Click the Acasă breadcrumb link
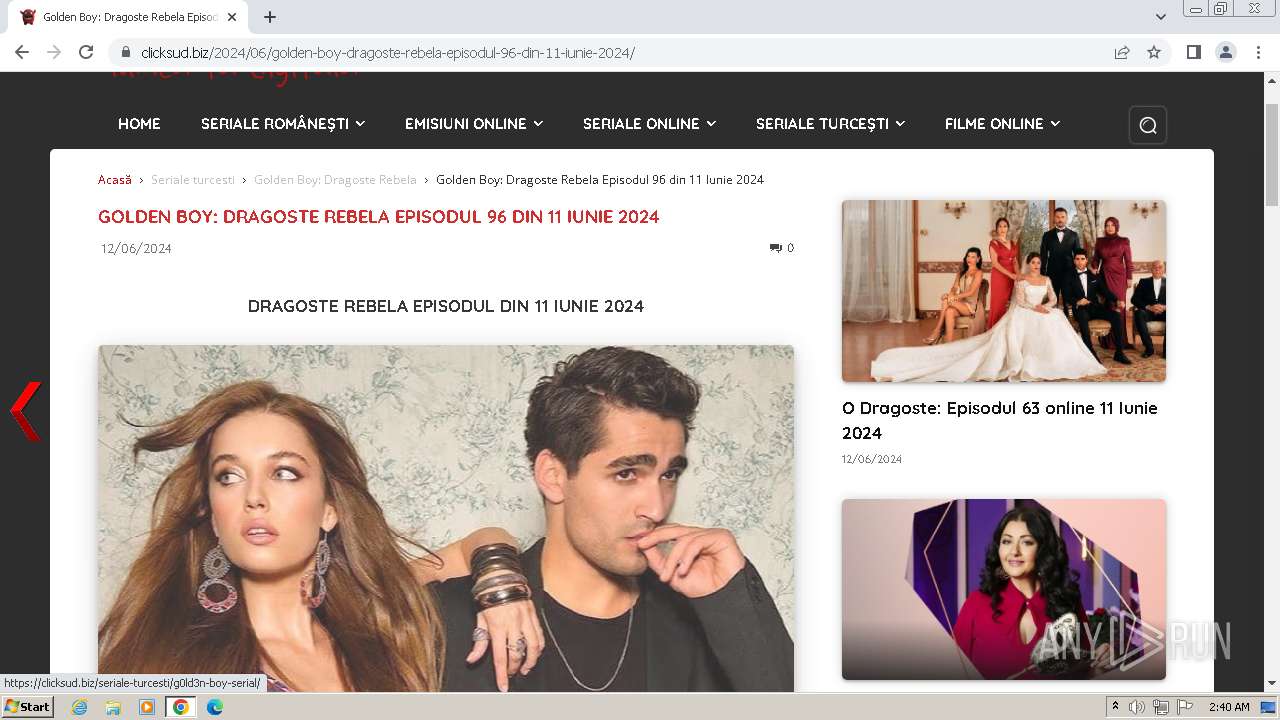Image resolution: width=1280 pixels, height=720 pixels. (x=115, y=180)
